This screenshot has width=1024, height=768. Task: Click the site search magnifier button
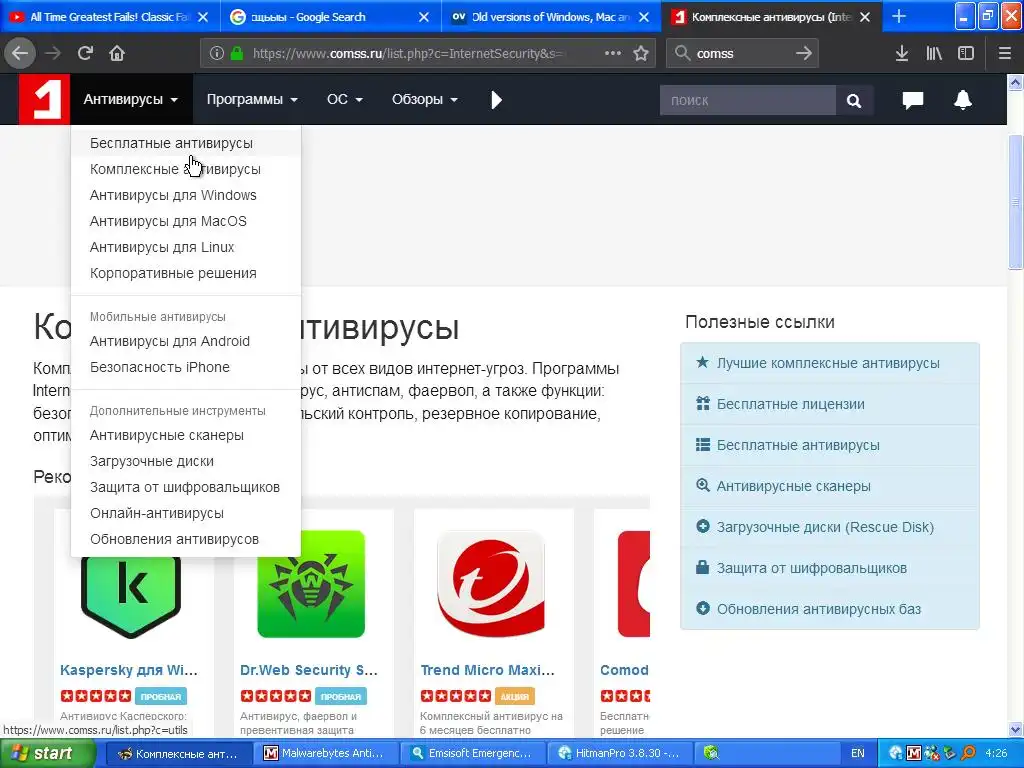854,101
